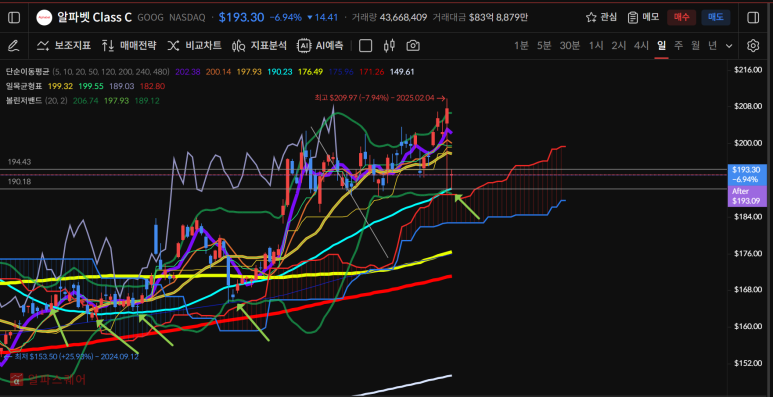Click the 194.43 horizontal line label
Image resolution: width=773 pixels, height=397 pixels.
tap(19, 162)
